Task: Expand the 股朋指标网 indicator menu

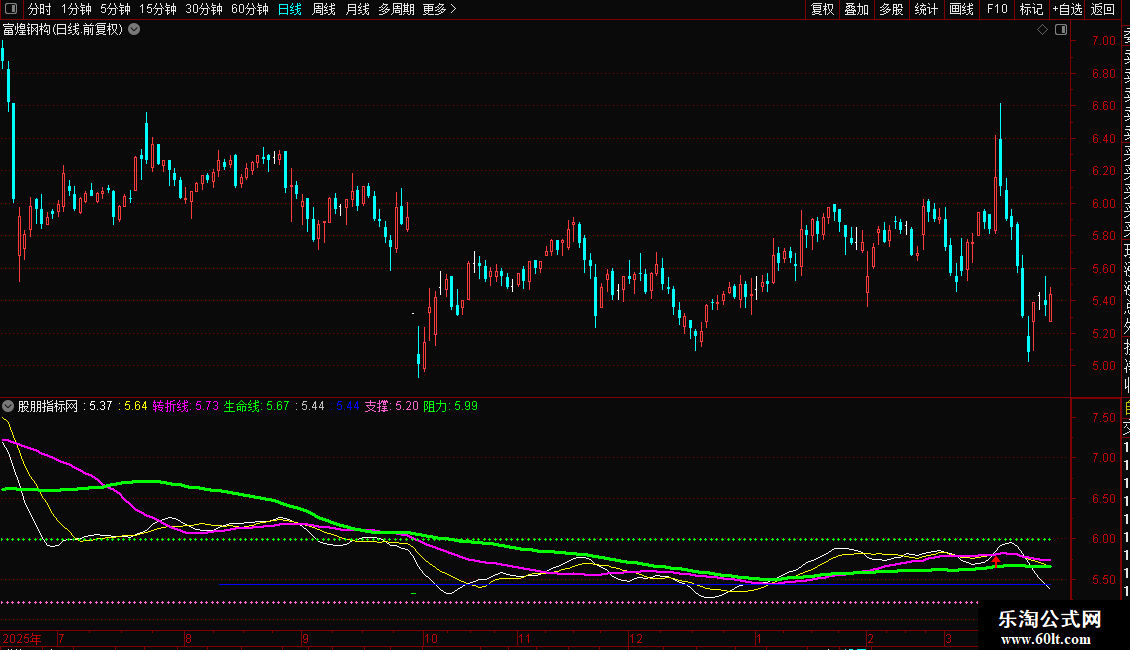Action: pyautogui.click(x=8, y=406)
